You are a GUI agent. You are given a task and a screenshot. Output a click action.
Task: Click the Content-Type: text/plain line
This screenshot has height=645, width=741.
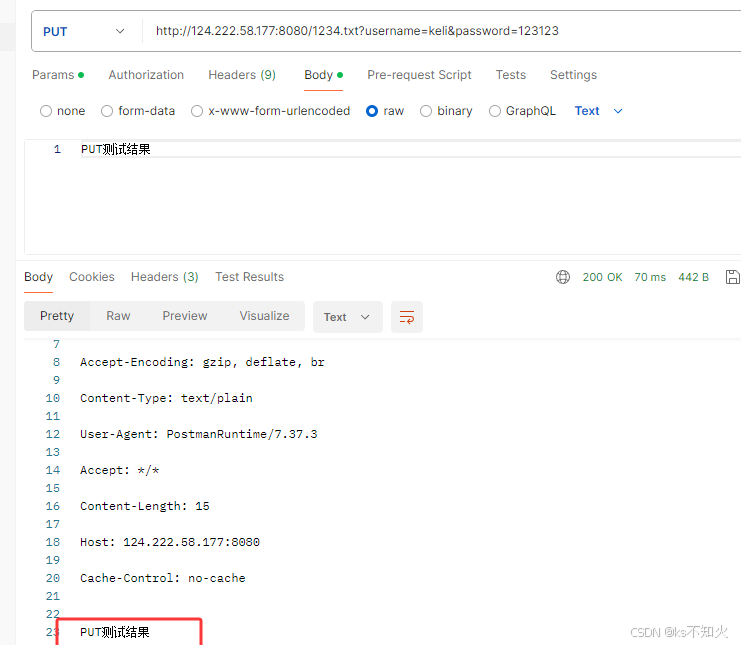pos(166,398)
